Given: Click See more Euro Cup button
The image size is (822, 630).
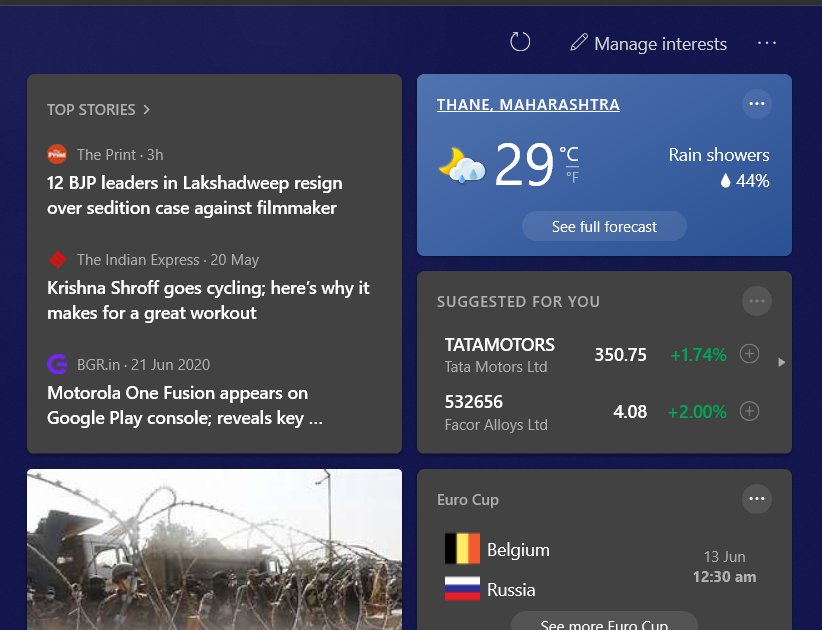Looking at the screenshot, I should (x=604, y=623).
